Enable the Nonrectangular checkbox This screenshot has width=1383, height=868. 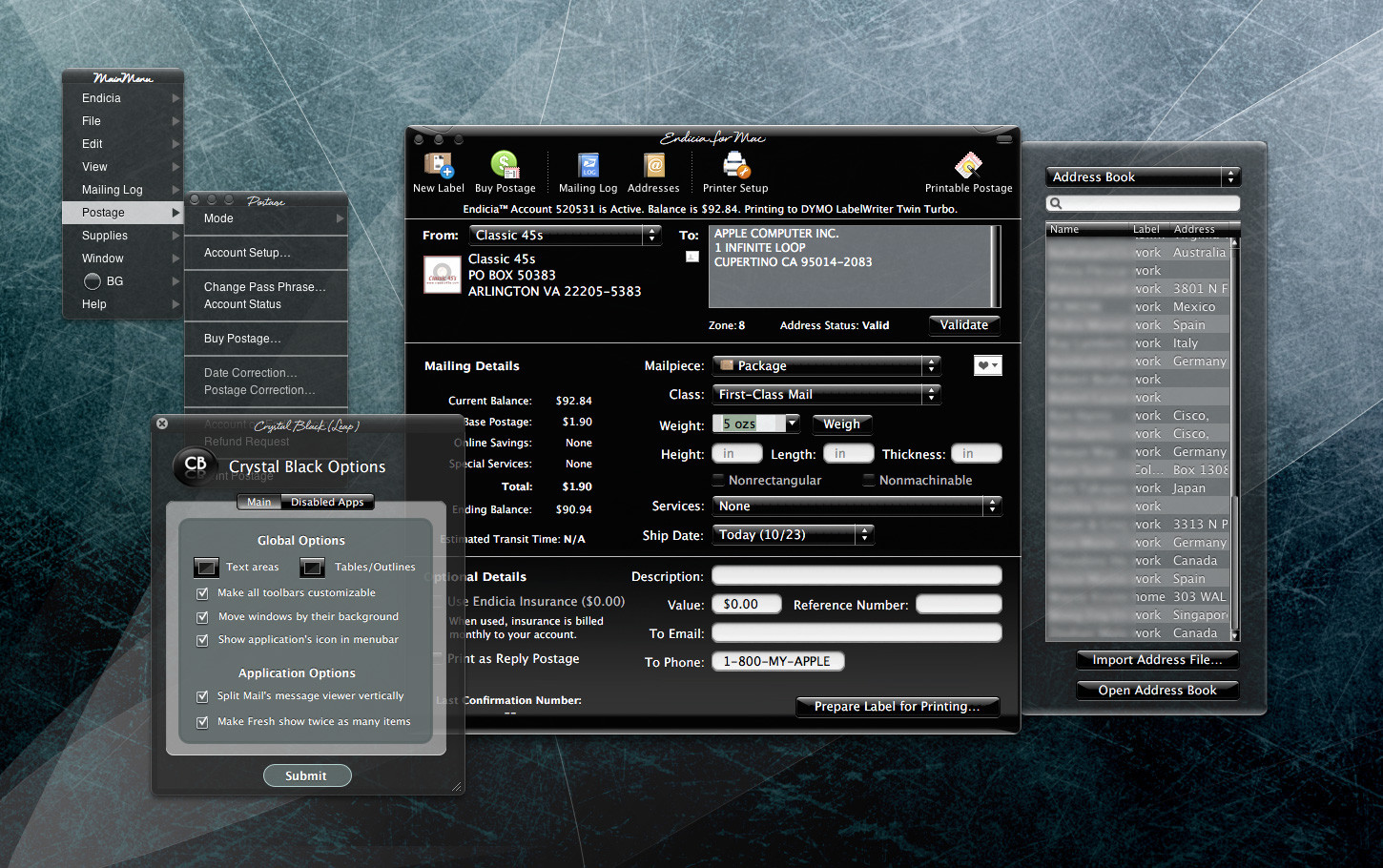pyautogui.click(x=718, y=480)
